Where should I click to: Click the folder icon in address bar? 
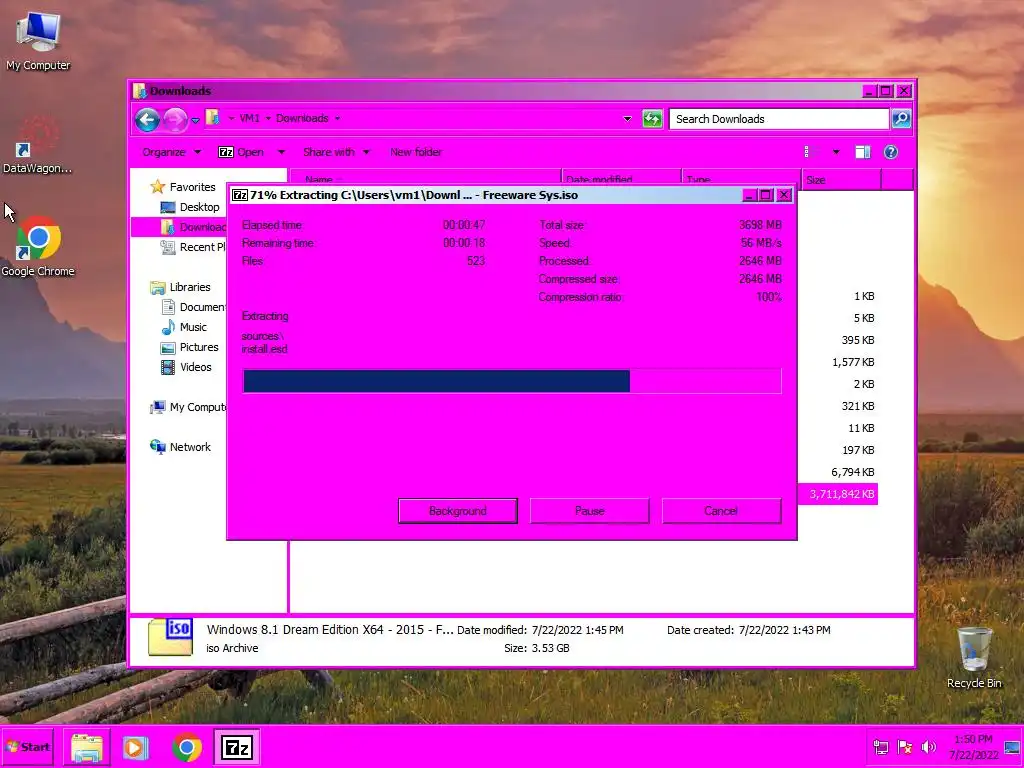[212, 117]
